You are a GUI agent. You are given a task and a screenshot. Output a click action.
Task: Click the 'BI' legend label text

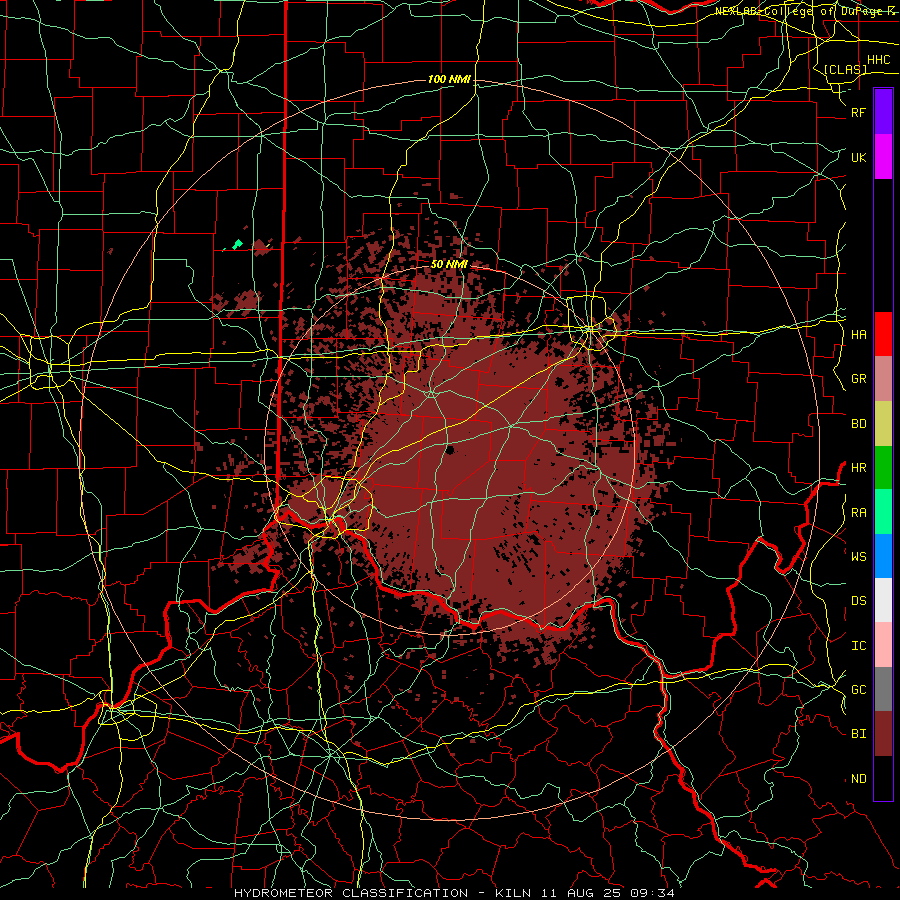pos(858,734)
